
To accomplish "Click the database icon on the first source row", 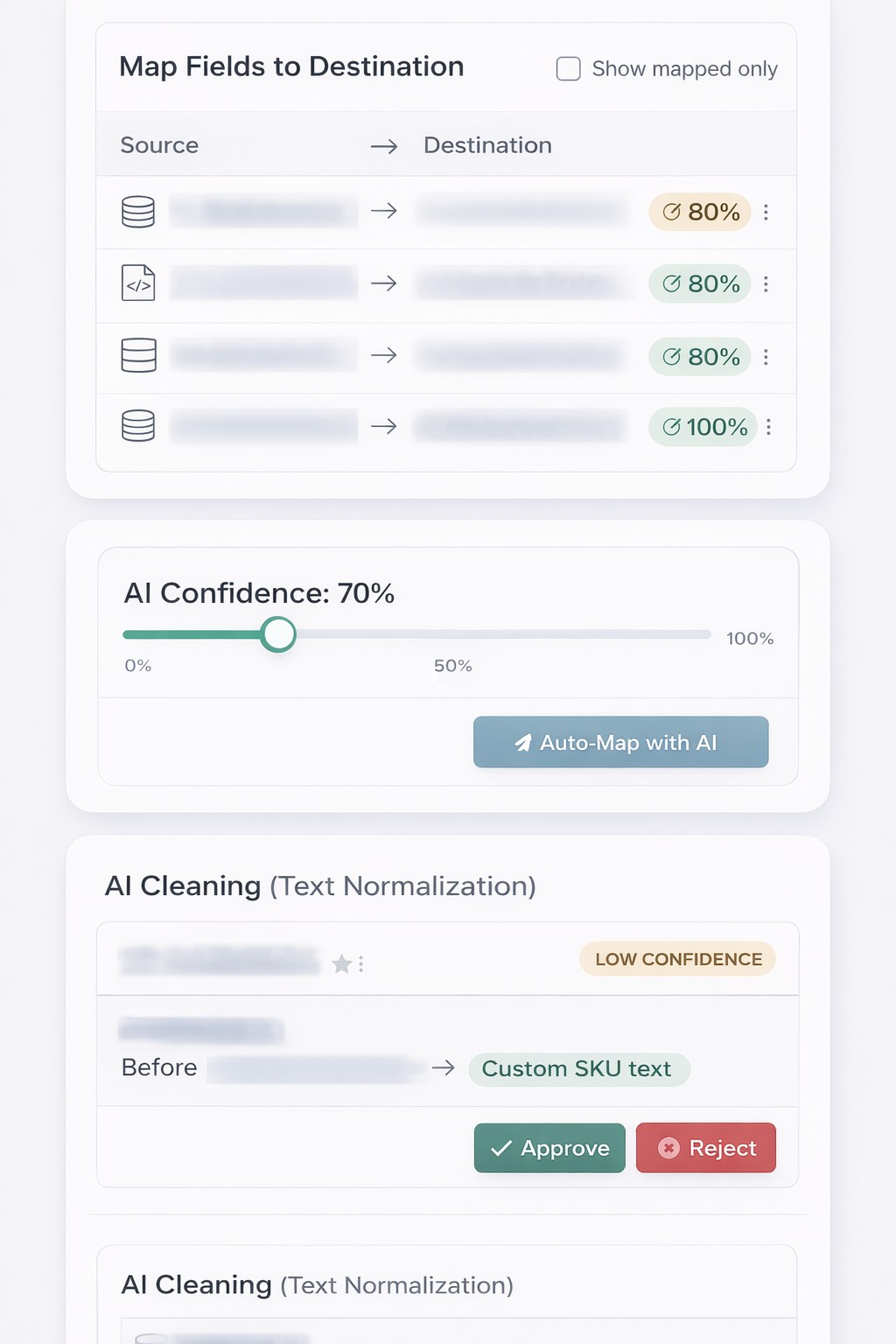I will pos(136,212).
